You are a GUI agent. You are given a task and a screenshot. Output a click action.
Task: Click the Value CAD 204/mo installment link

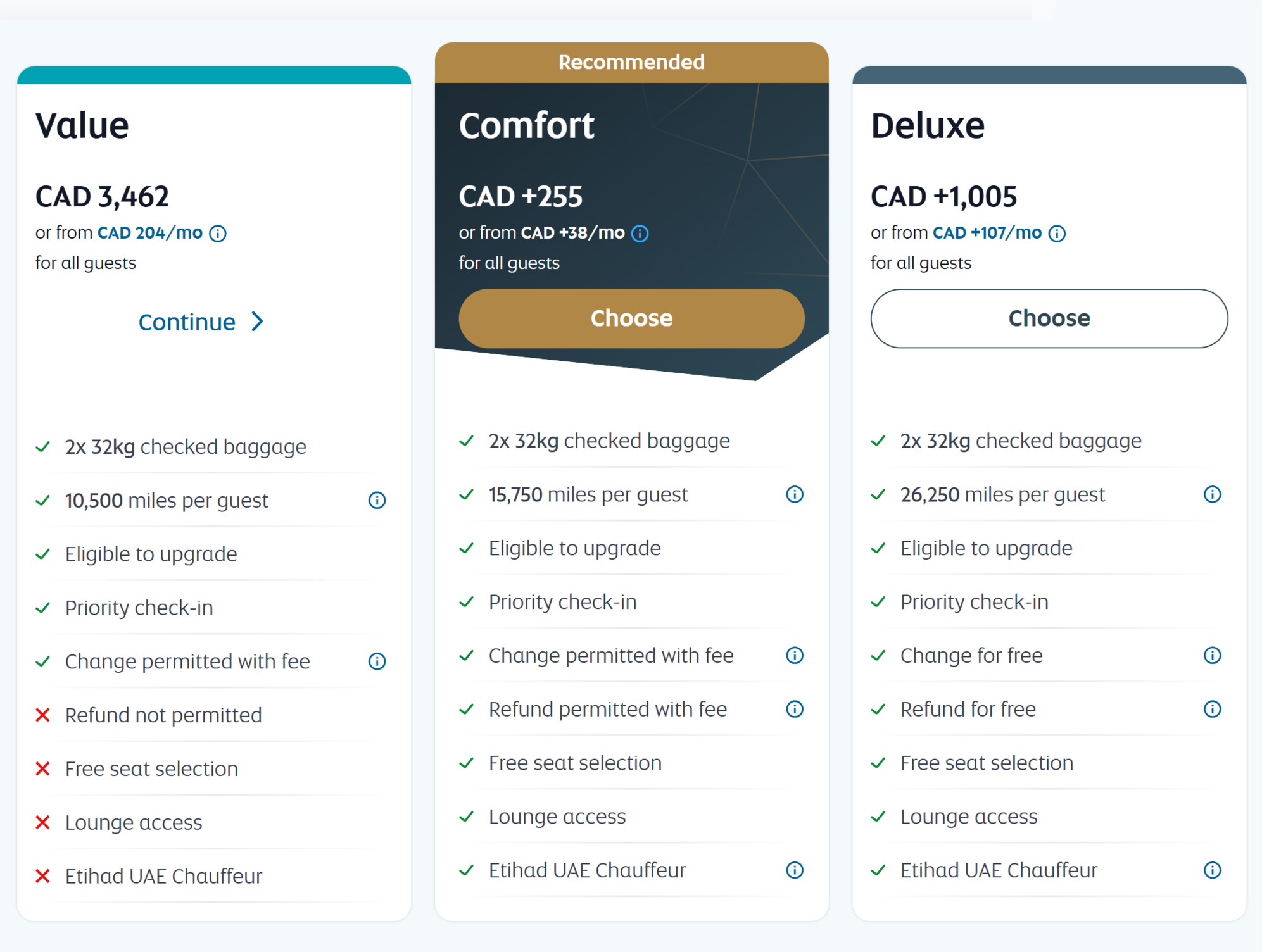coord(149,233)
